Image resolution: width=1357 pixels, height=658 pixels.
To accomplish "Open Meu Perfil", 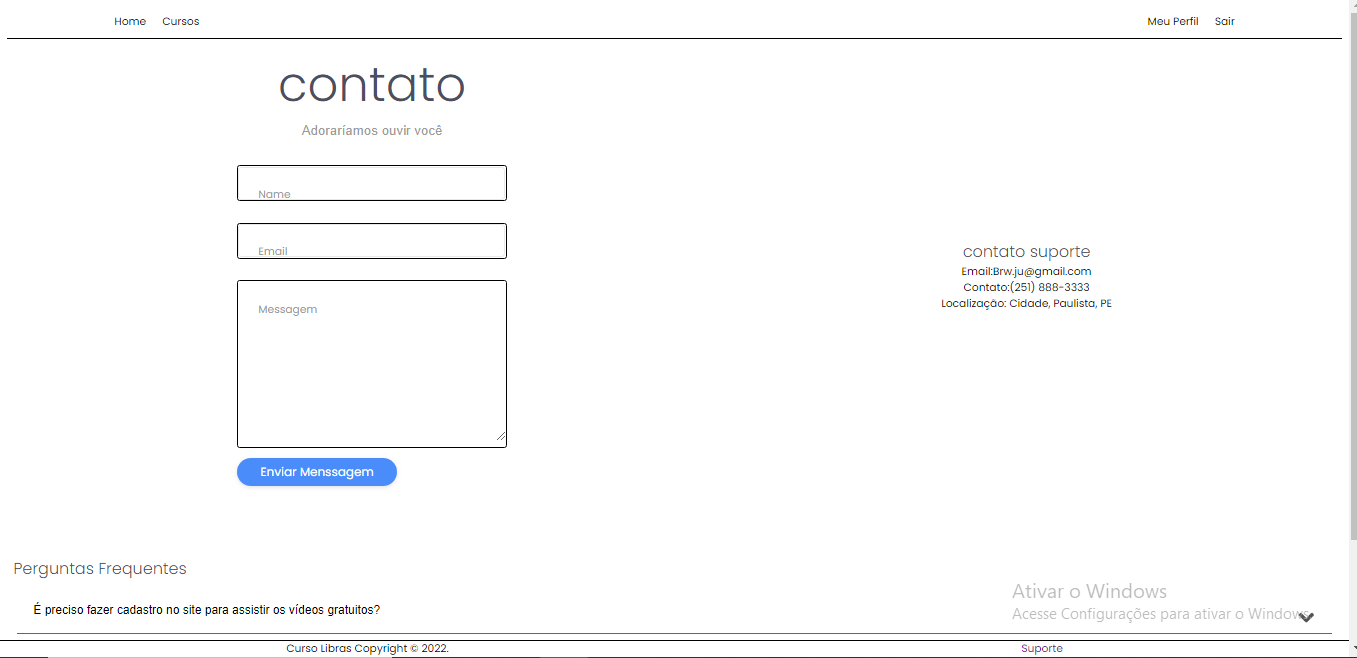I will coord(1172,20).
